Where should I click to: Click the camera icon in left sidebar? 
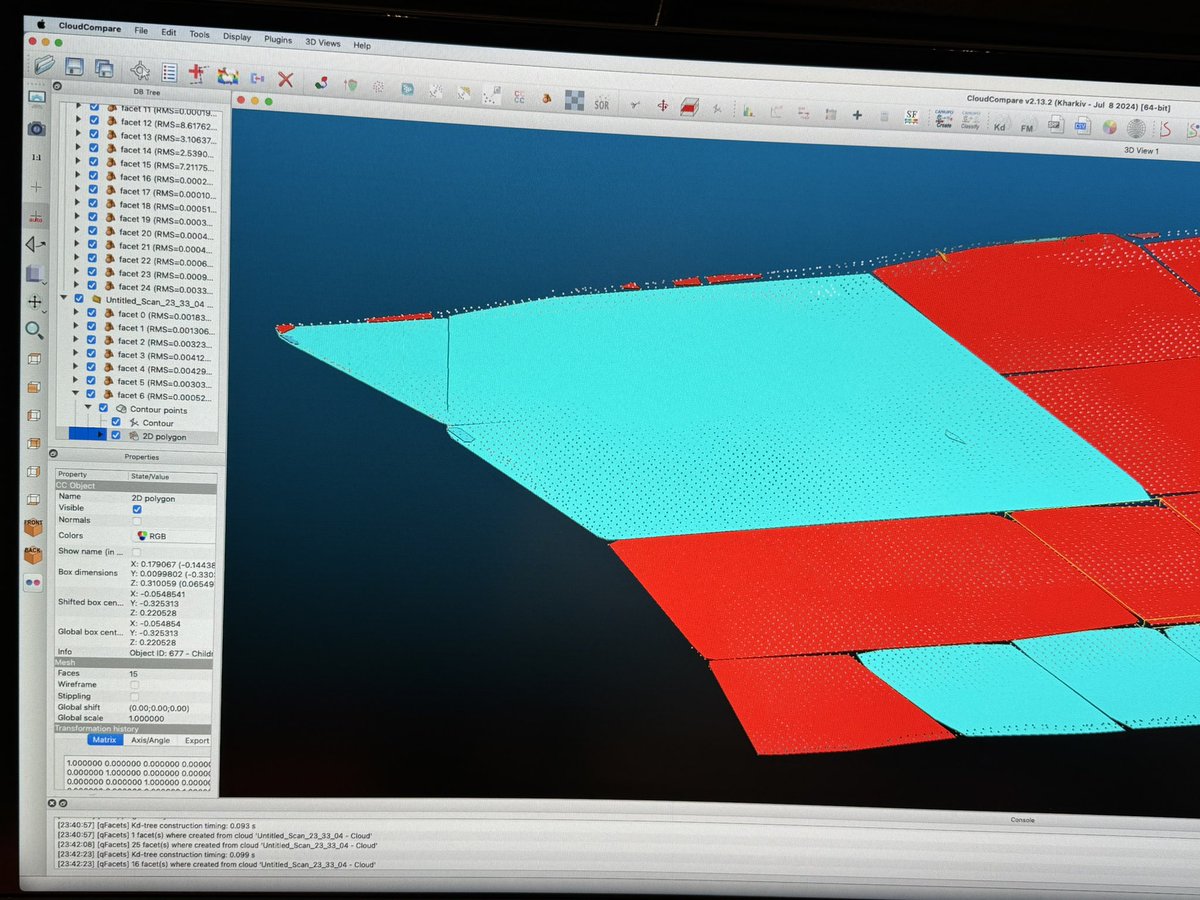36,129
